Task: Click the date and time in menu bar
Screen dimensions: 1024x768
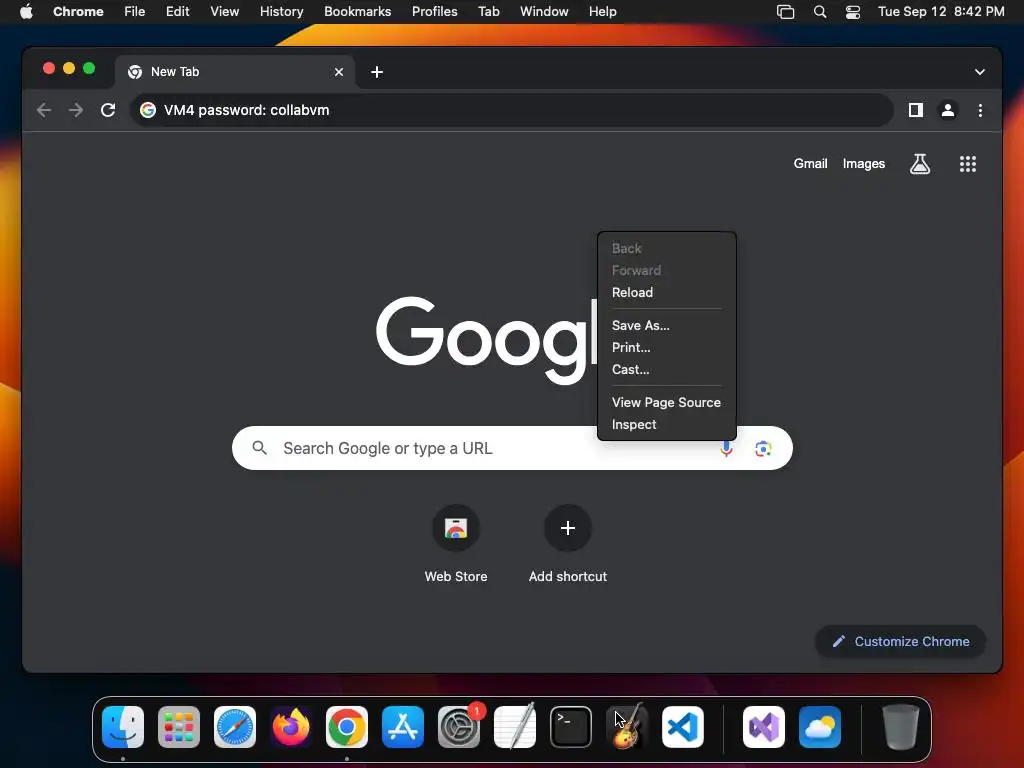Action: [941, 12]
